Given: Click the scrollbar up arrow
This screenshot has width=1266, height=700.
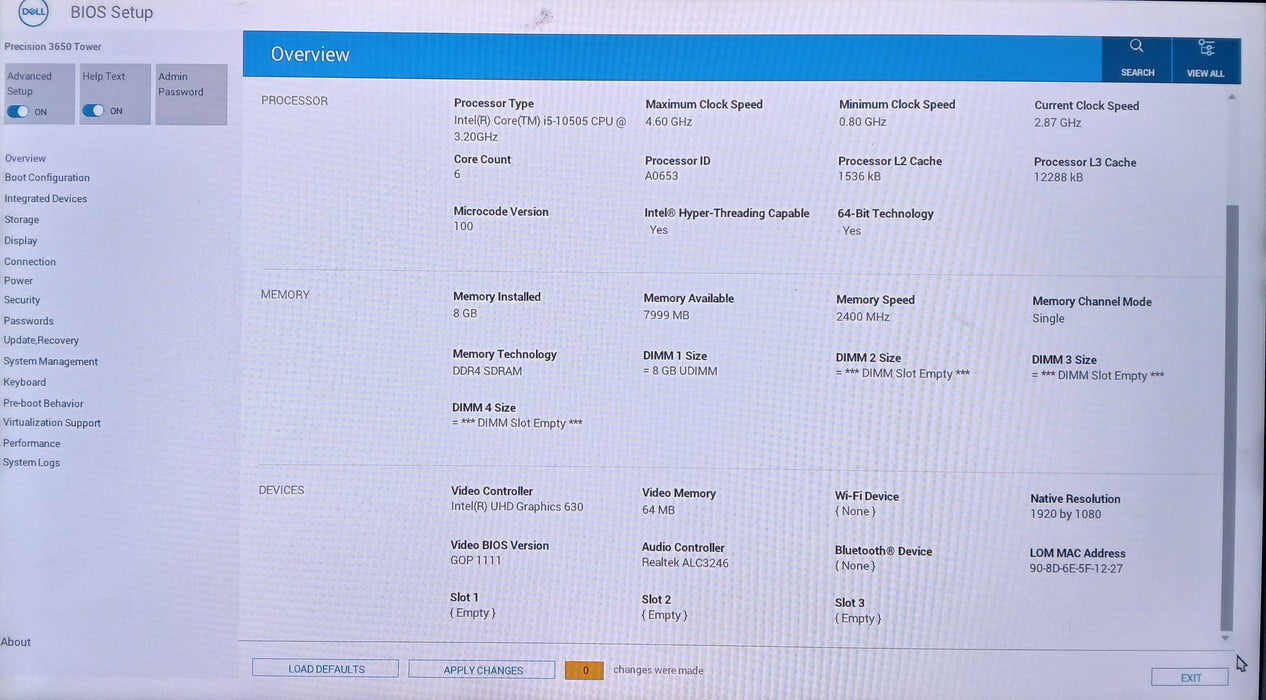Looking at the screenshot, I should tap(1231, 97).
